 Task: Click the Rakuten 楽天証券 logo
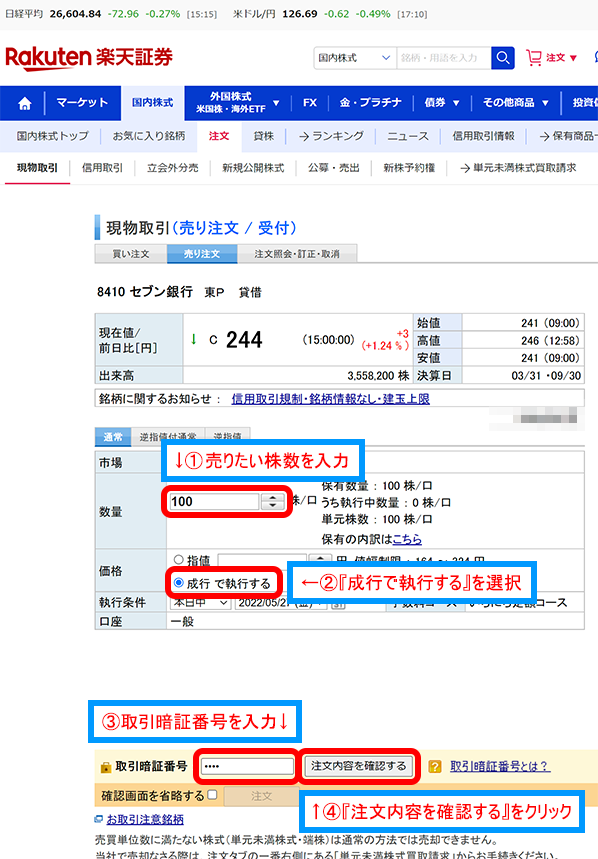[89, 58]
